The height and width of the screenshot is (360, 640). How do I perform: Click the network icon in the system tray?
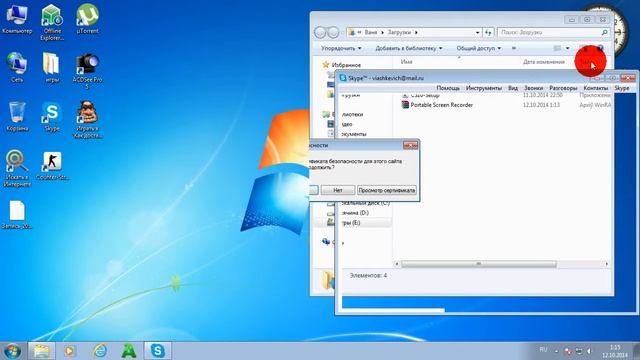pos(579,351)
